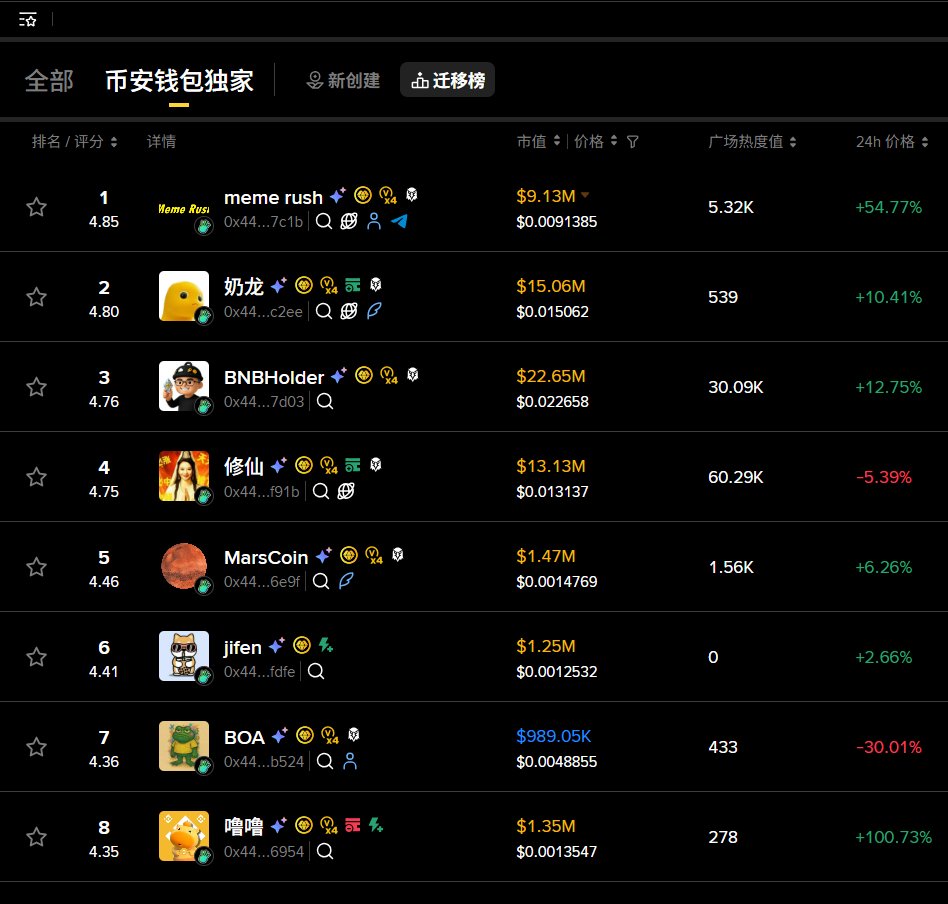
Task: Sort tokens by 24h 价格
Action: (888, 141)
